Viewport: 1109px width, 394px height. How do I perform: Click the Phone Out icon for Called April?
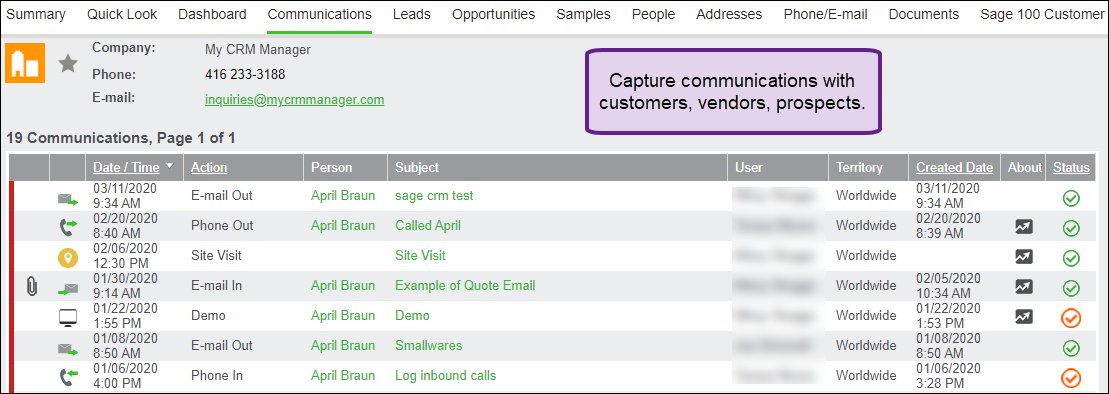pyautogui.click(x=68, y=226)
